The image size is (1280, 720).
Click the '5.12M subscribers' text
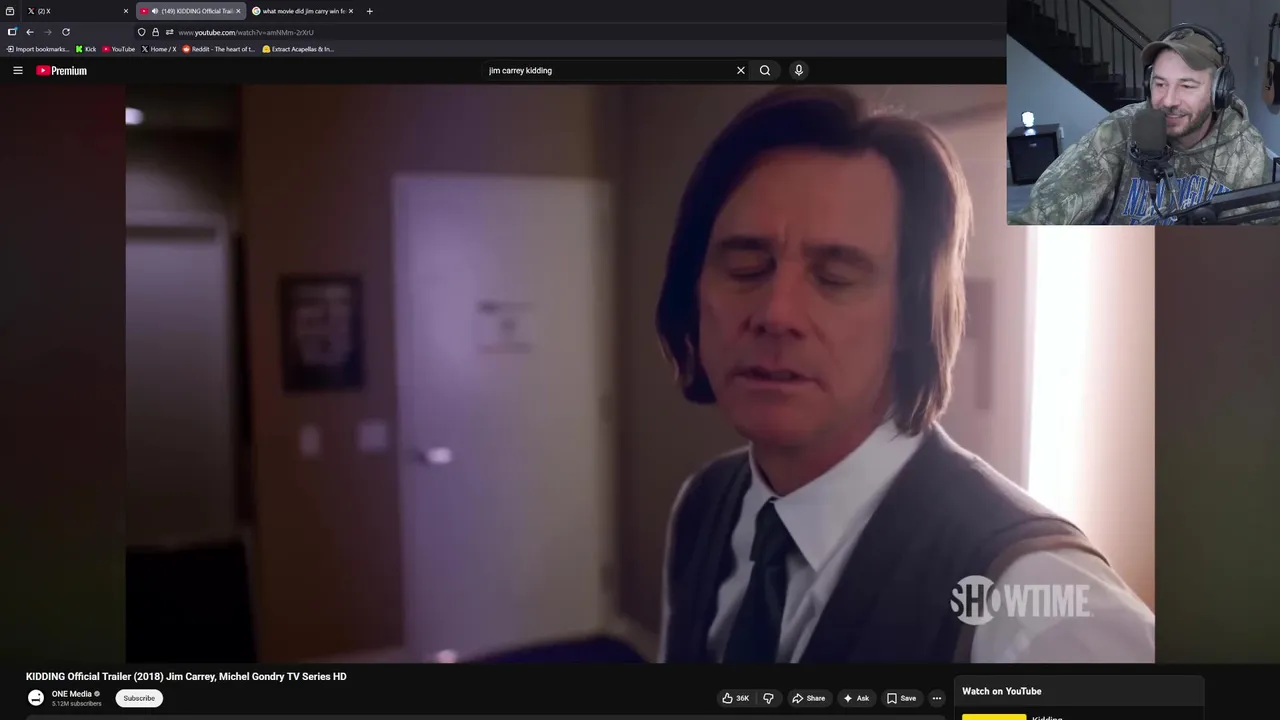[77, 704]
